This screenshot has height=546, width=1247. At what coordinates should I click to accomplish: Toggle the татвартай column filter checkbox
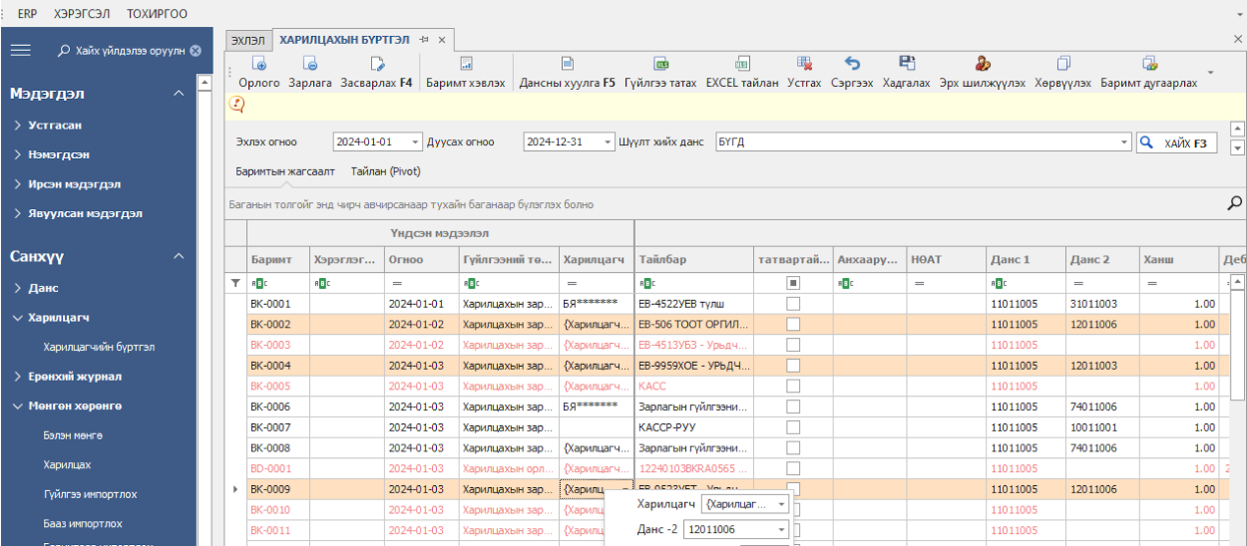pos(794,284)
